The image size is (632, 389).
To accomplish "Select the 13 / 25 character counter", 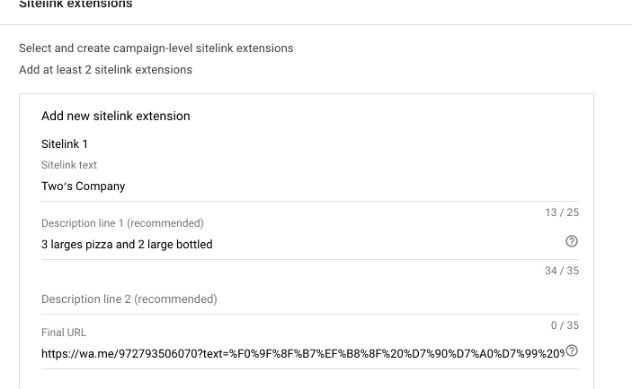I will pyautogui.click(x=562, y=212).
